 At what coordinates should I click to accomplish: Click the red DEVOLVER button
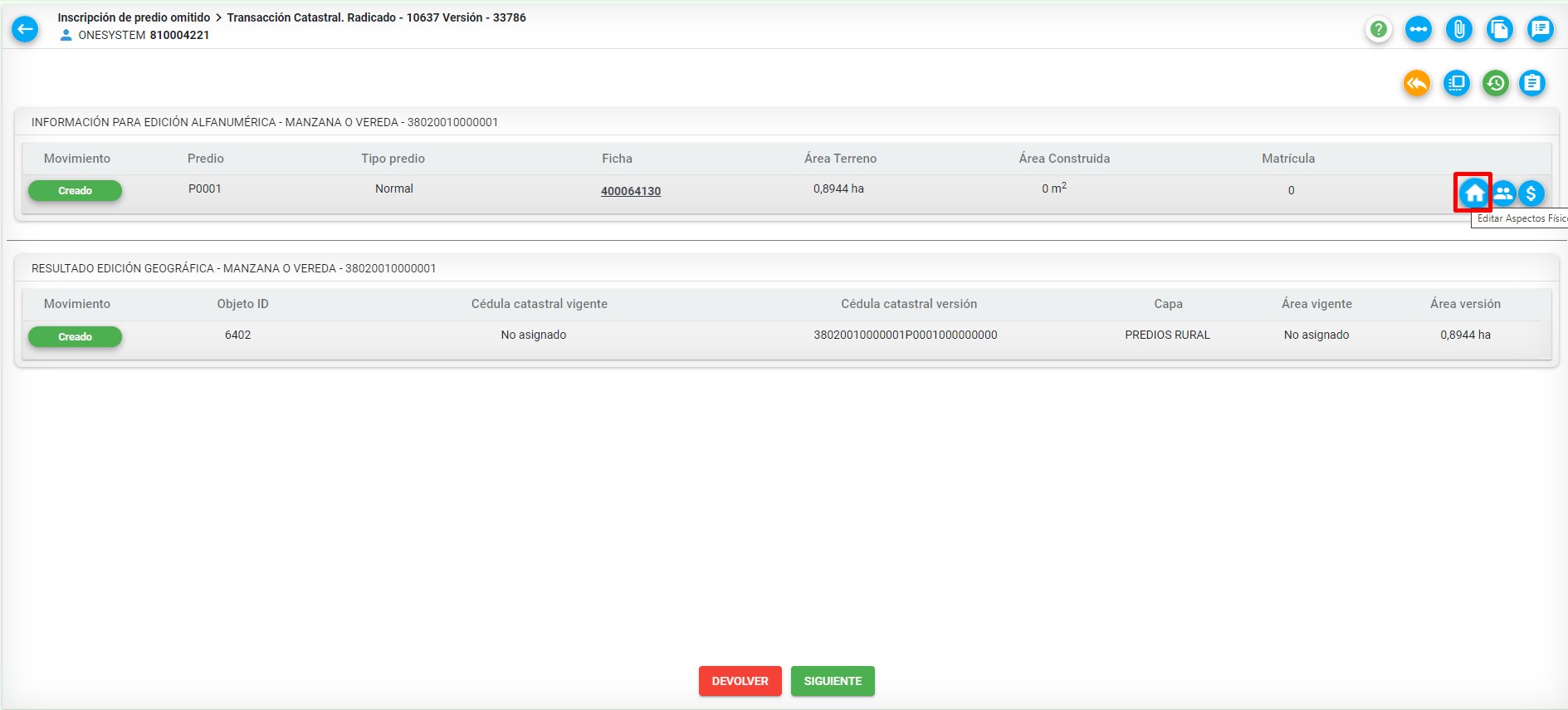pos(740,681)
